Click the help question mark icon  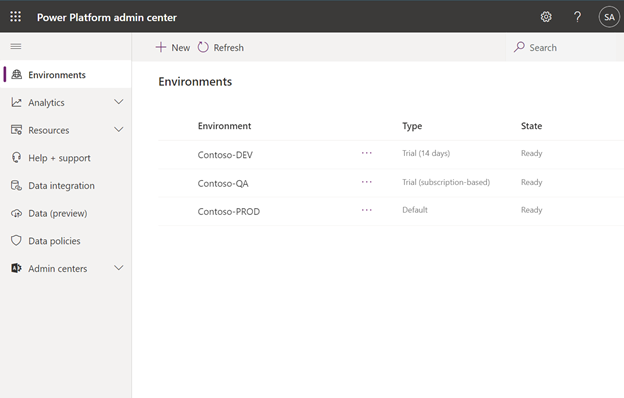coord(577,17)
